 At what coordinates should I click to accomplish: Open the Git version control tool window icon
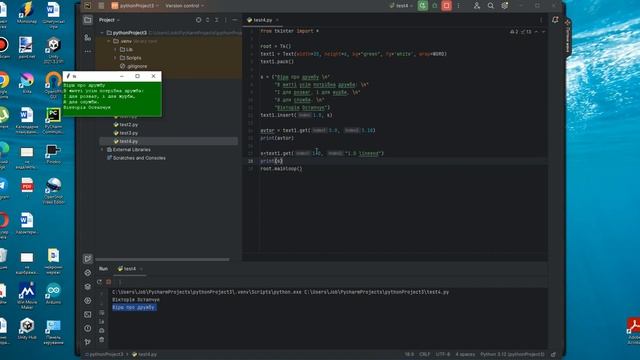(88, 342)
